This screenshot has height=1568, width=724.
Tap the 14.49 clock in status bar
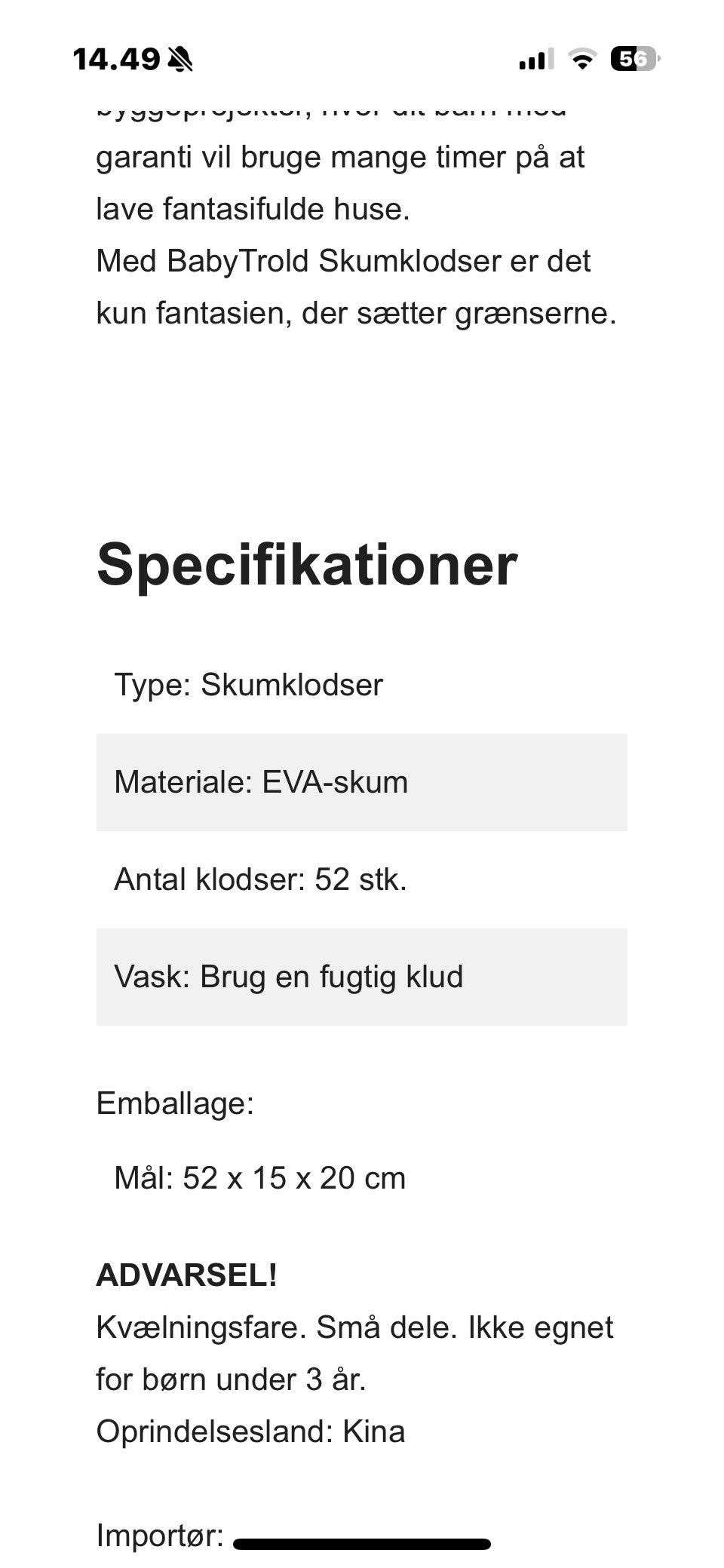point(116,59)
